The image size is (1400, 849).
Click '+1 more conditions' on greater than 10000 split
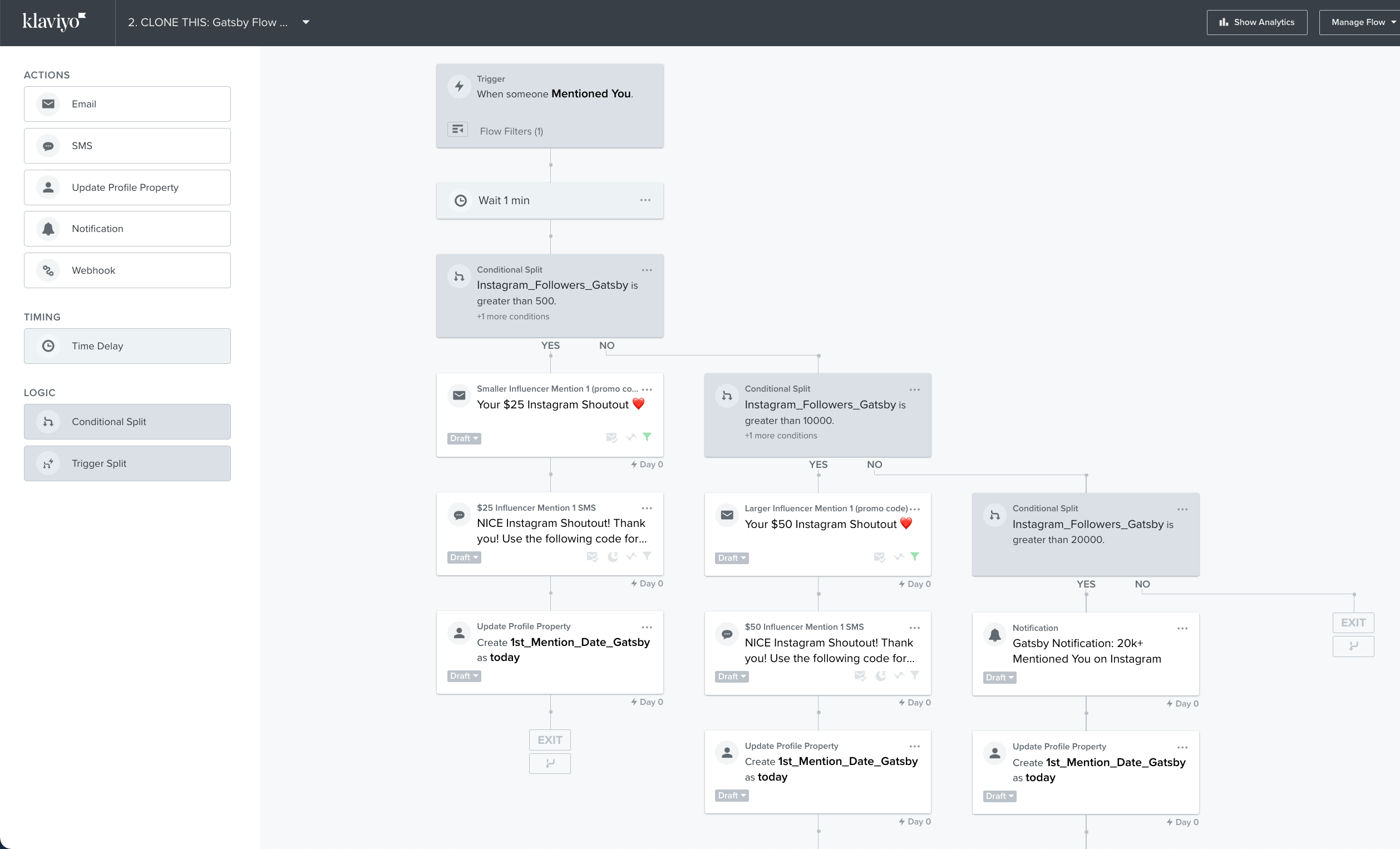coord(781,436)
